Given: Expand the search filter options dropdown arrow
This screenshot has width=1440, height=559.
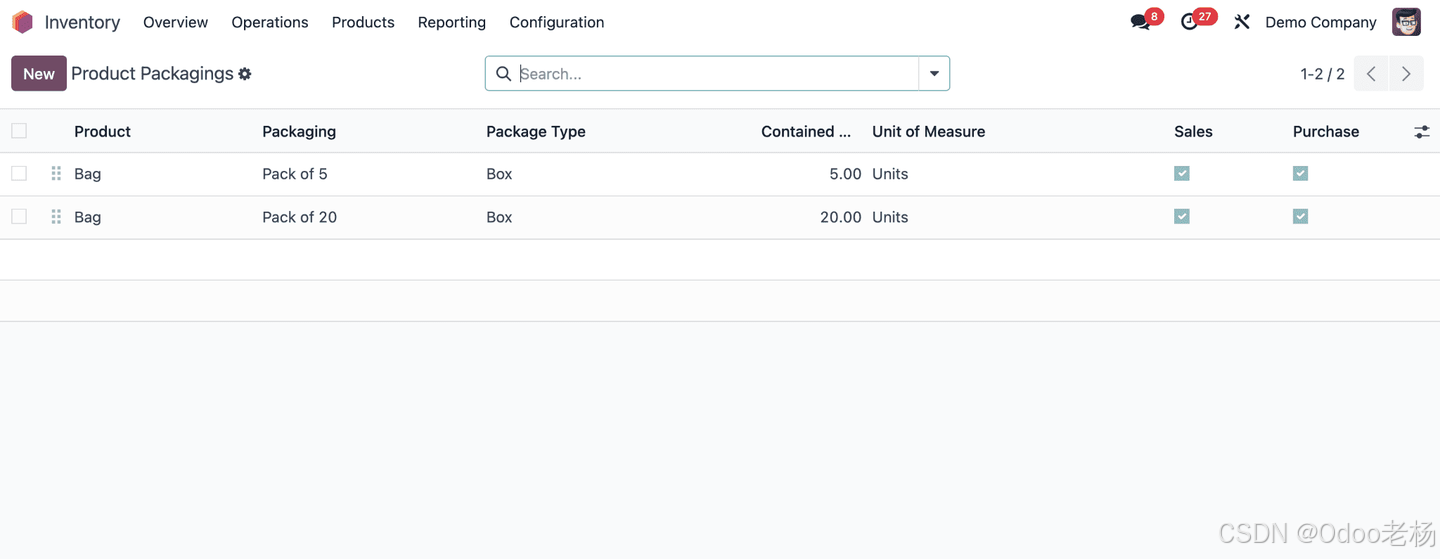Looking at the screenshot, I should click(934, 74).
